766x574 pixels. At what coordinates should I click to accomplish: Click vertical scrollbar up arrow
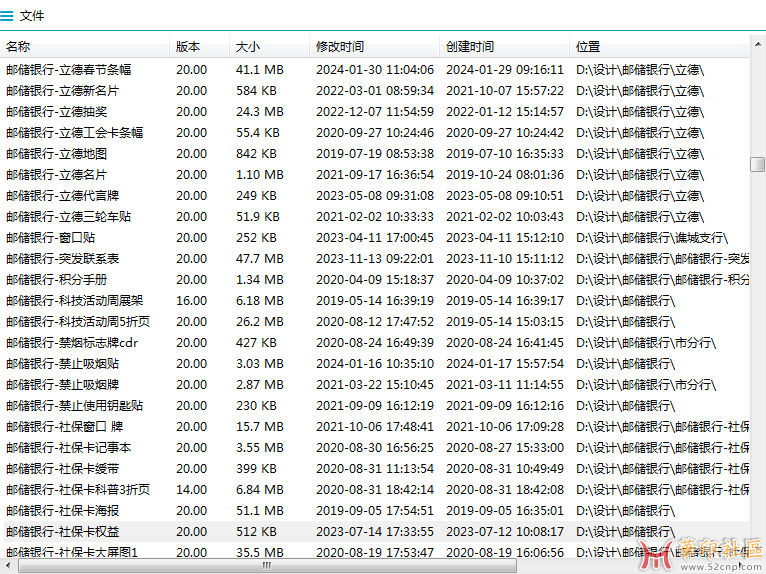(758, 44)
